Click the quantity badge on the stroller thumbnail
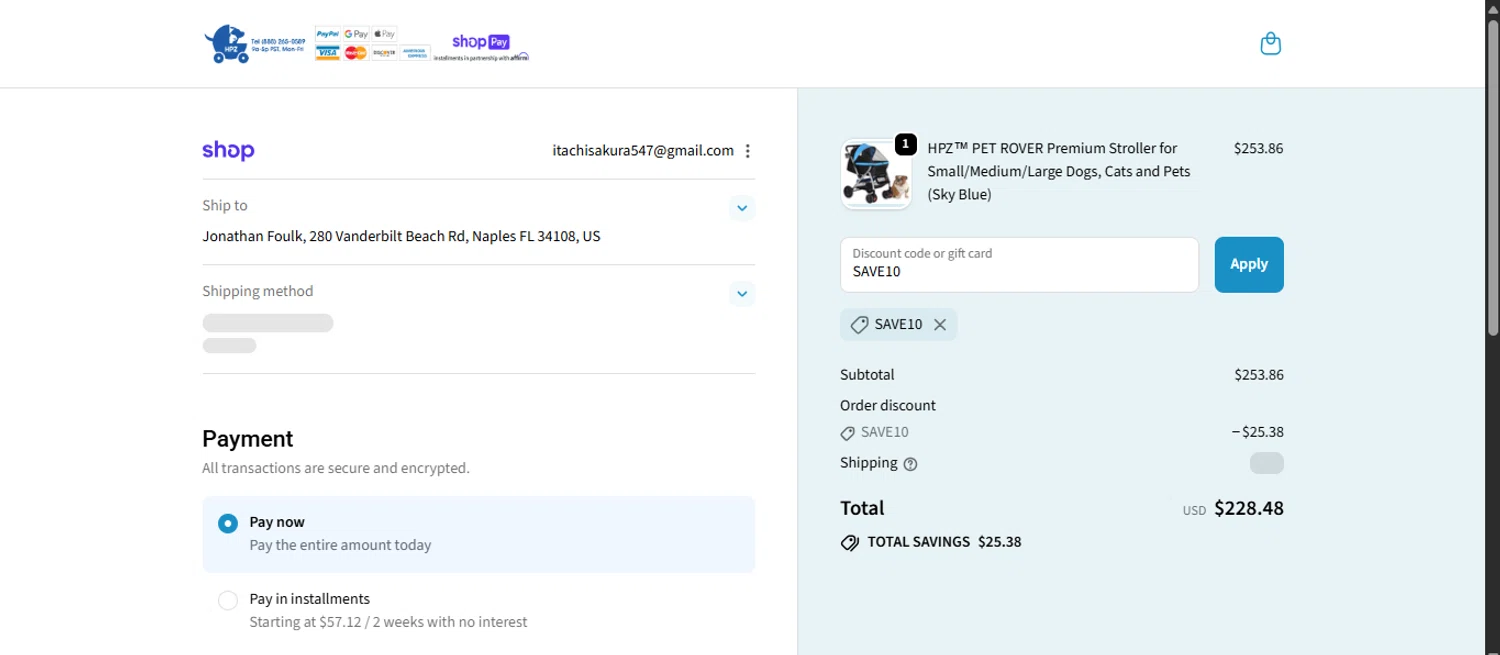Viewport: 1500px width, 655px height. [905, 145]
